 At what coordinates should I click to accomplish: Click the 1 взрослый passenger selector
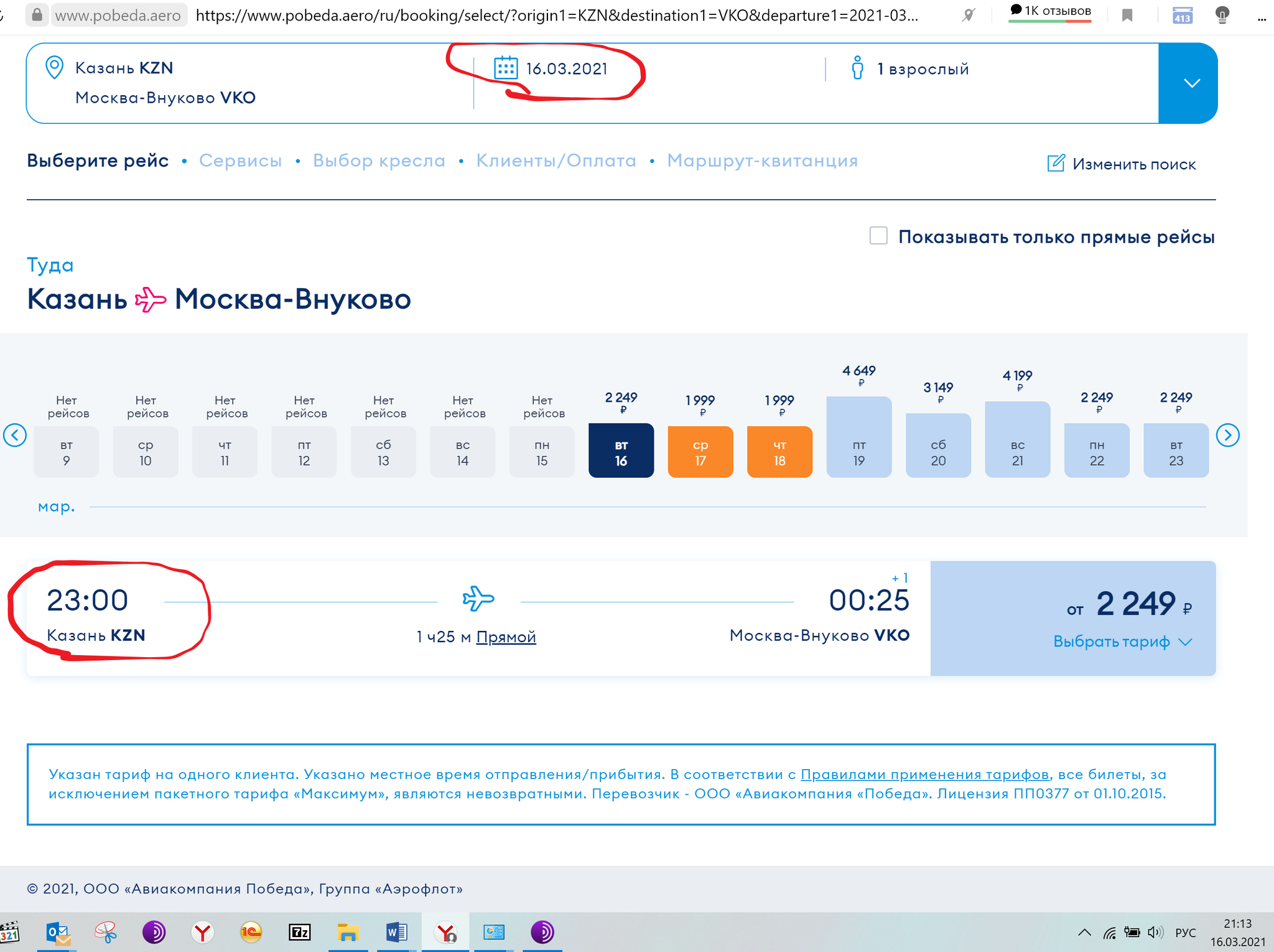pyautogui.click(x=923, y=68)
